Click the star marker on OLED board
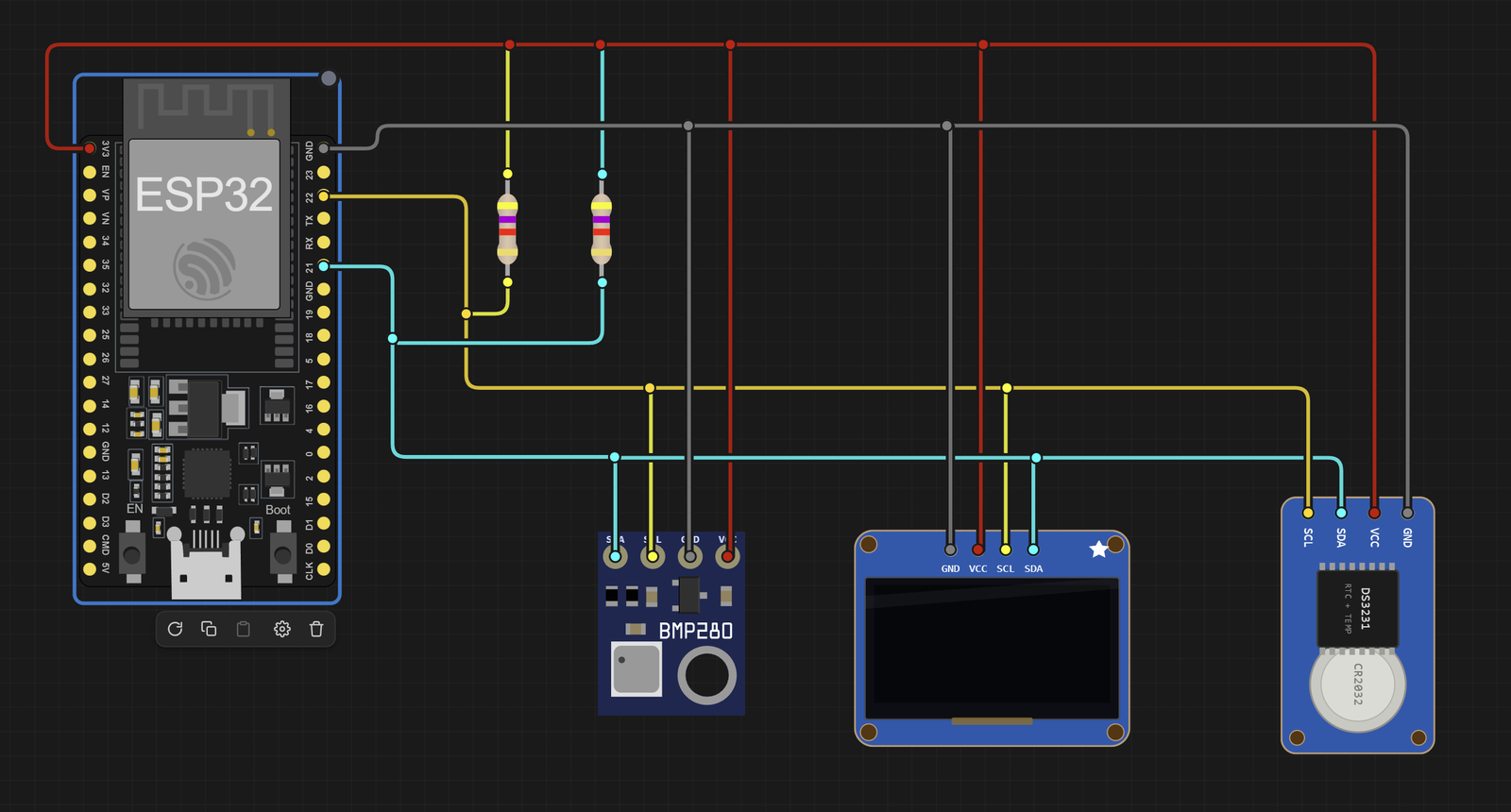The image size is (1511, 812). 1098,549
